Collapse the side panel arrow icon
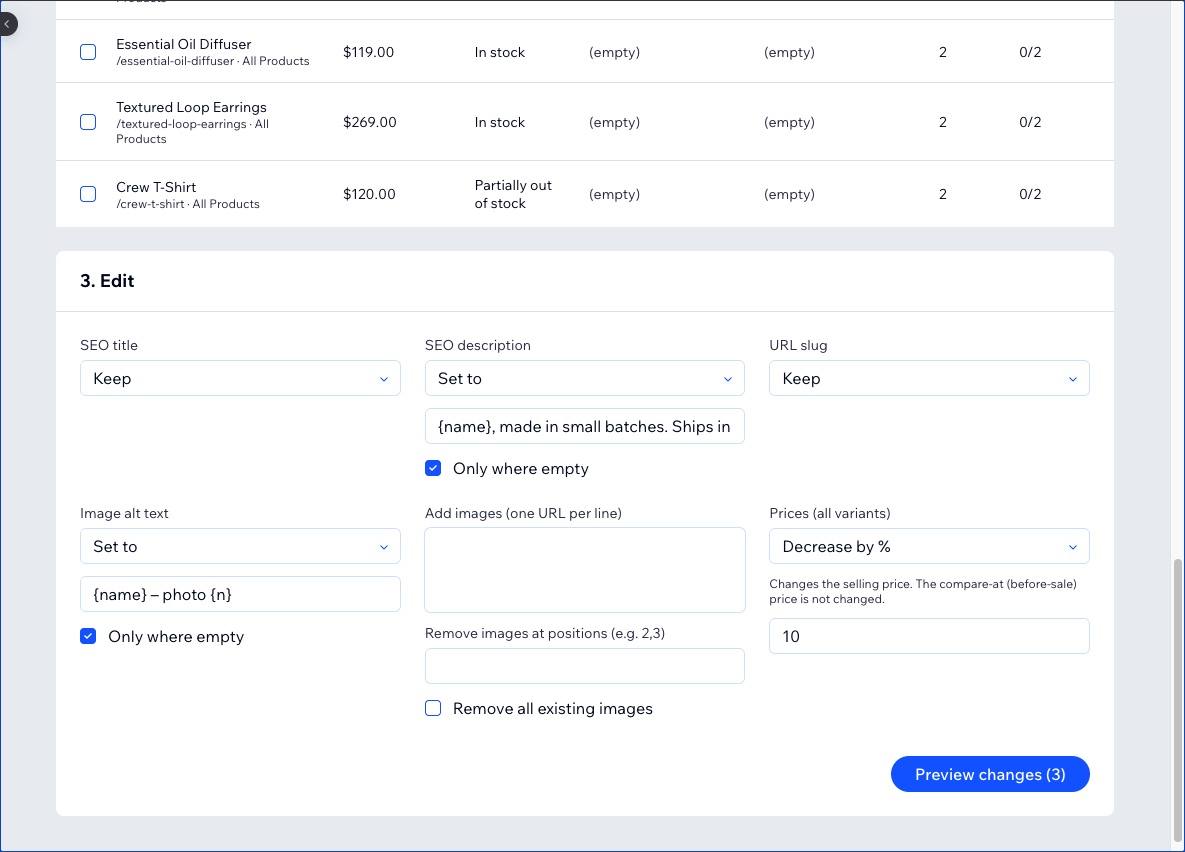1185x852 pixels. pyautogui.click(x=7, y=24)
